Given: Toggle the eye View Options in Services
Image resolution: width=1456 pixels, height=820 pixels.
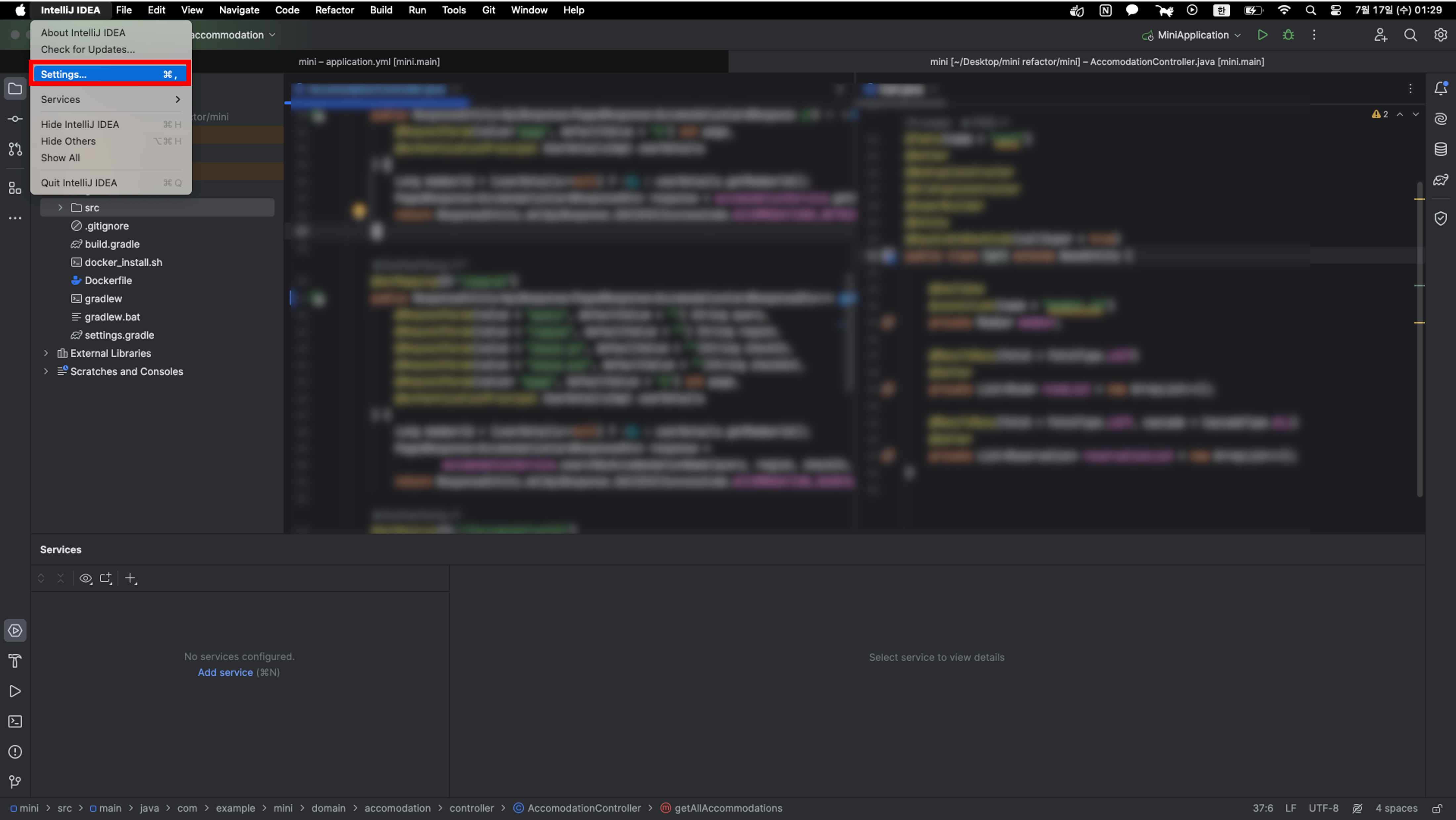Looking at the screenshot, I should pyautogui.click(x=85, y=578).
